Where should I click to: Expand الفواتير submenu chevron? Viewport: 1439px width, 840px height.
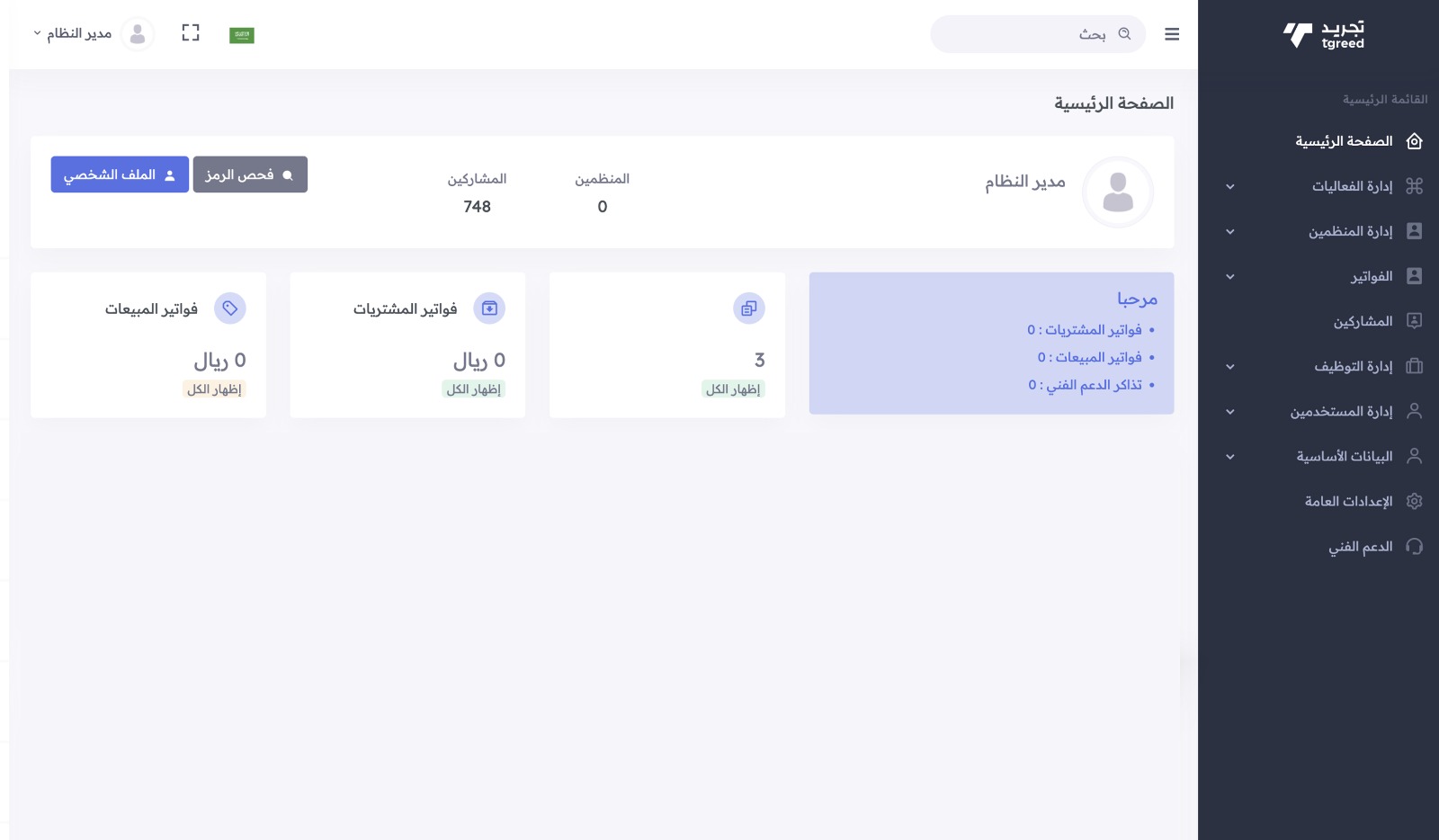(1229, 277)
